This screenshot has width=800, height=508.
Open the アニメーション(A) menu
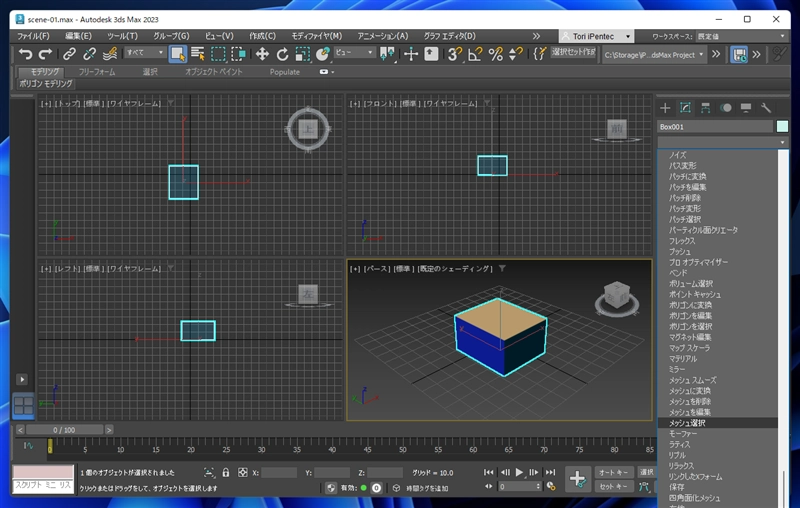click(383, 36)
